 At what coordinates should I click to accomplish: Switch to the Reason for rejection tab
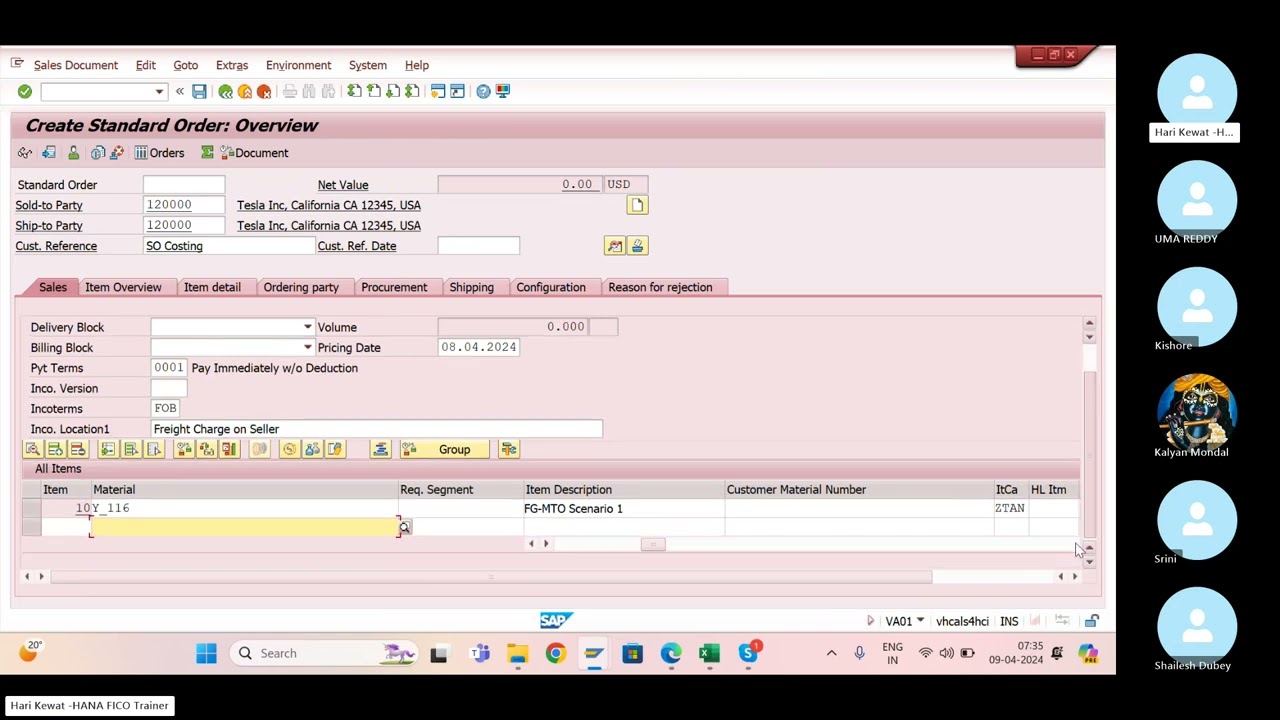tap(660, 287)
